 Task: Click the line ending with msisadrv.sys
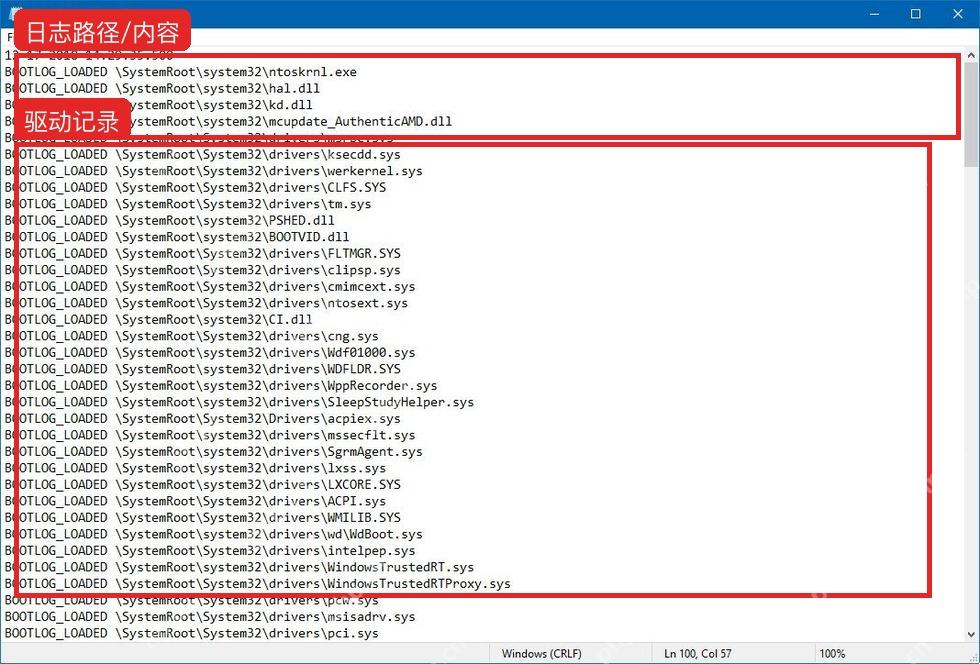210,616
